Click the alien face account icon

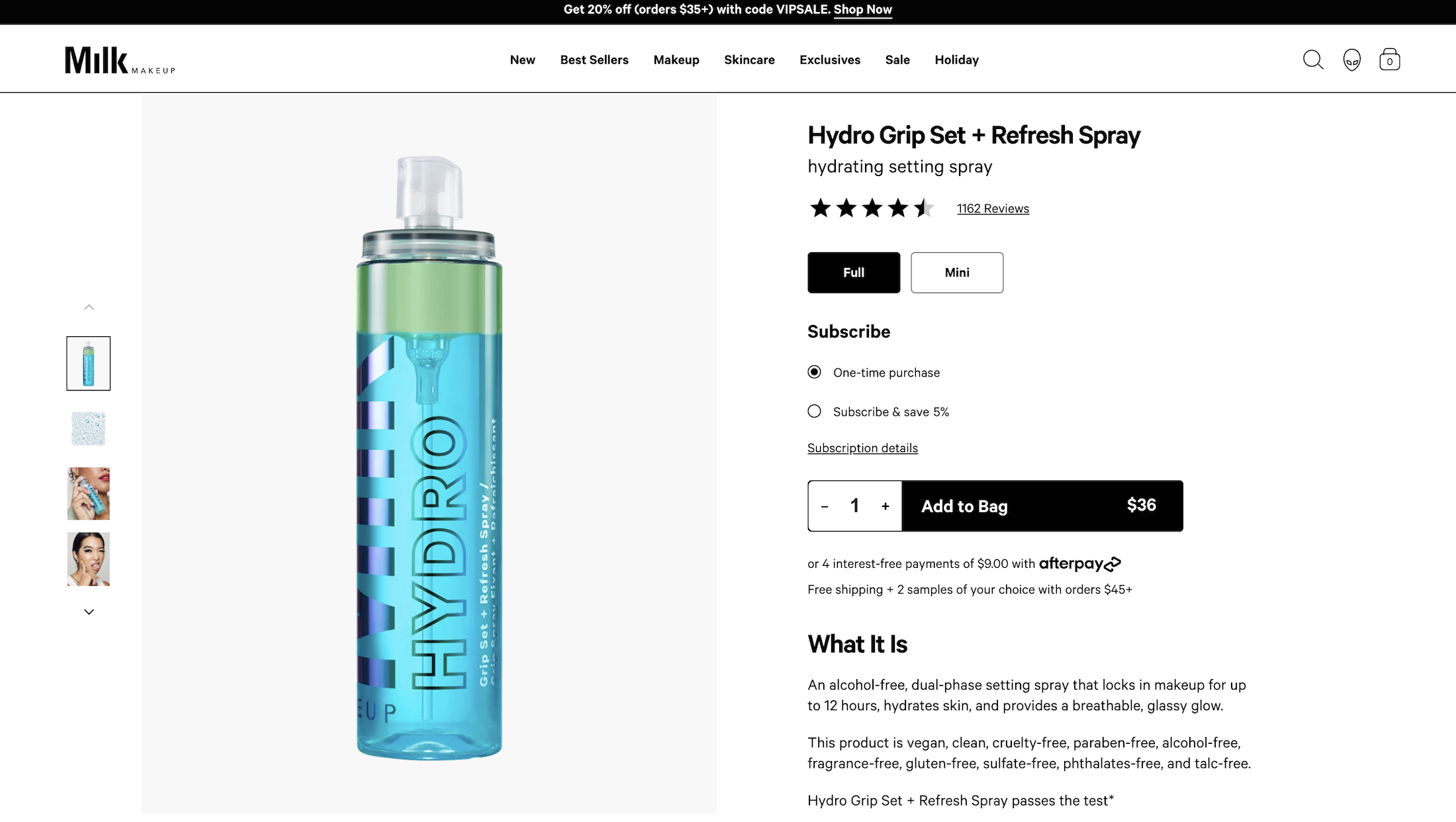(x=1351, y=60)
